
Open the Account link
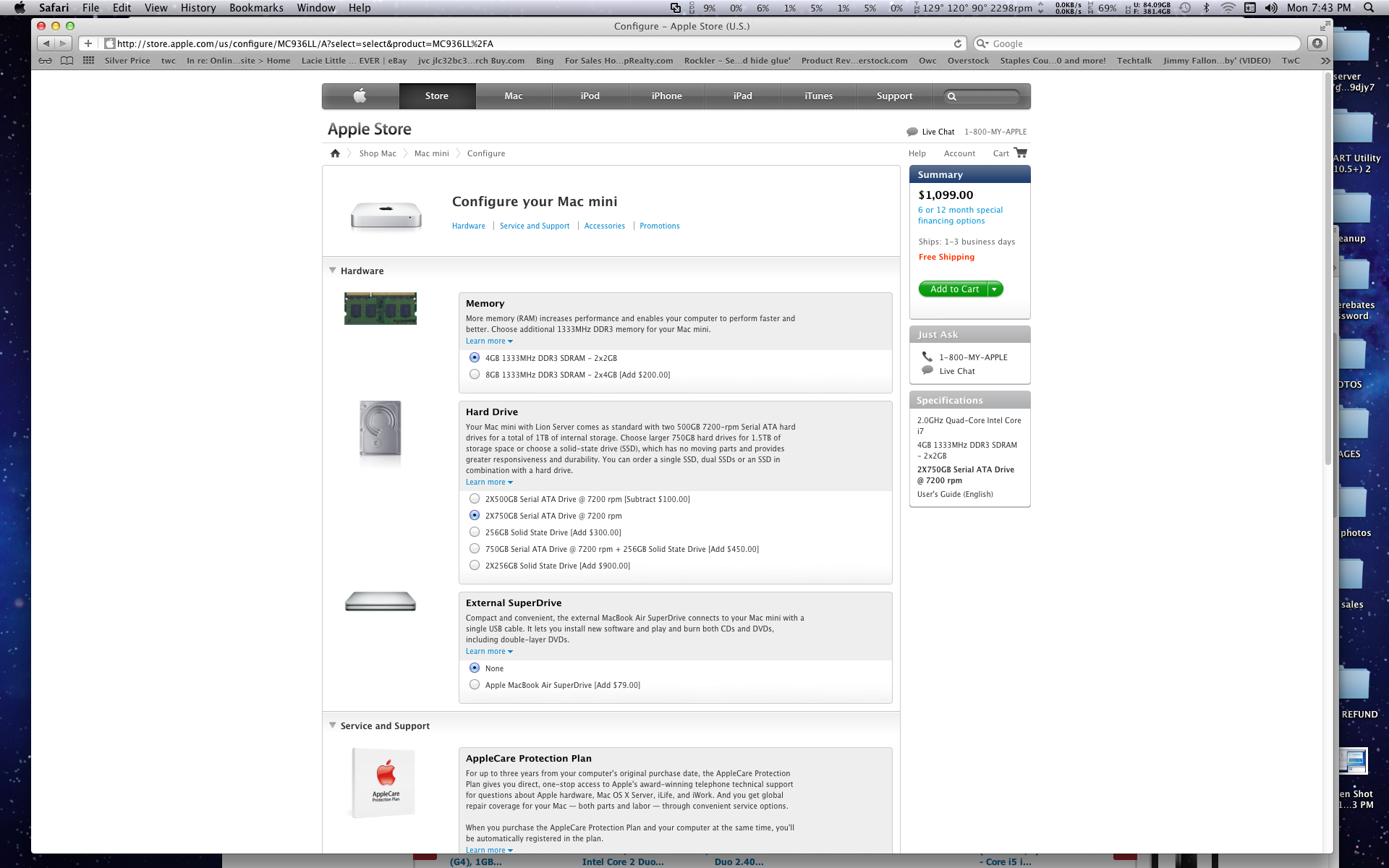(x=959, y=153)
